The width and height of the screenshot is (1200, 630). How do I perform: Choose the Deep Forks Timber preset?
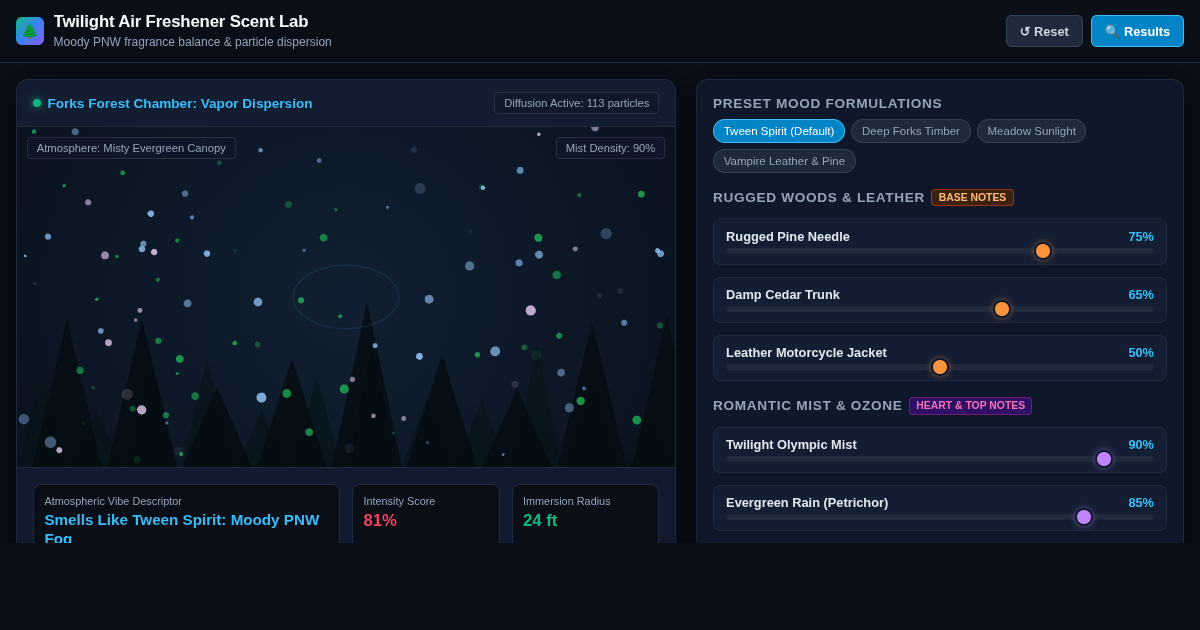(911, 131)
